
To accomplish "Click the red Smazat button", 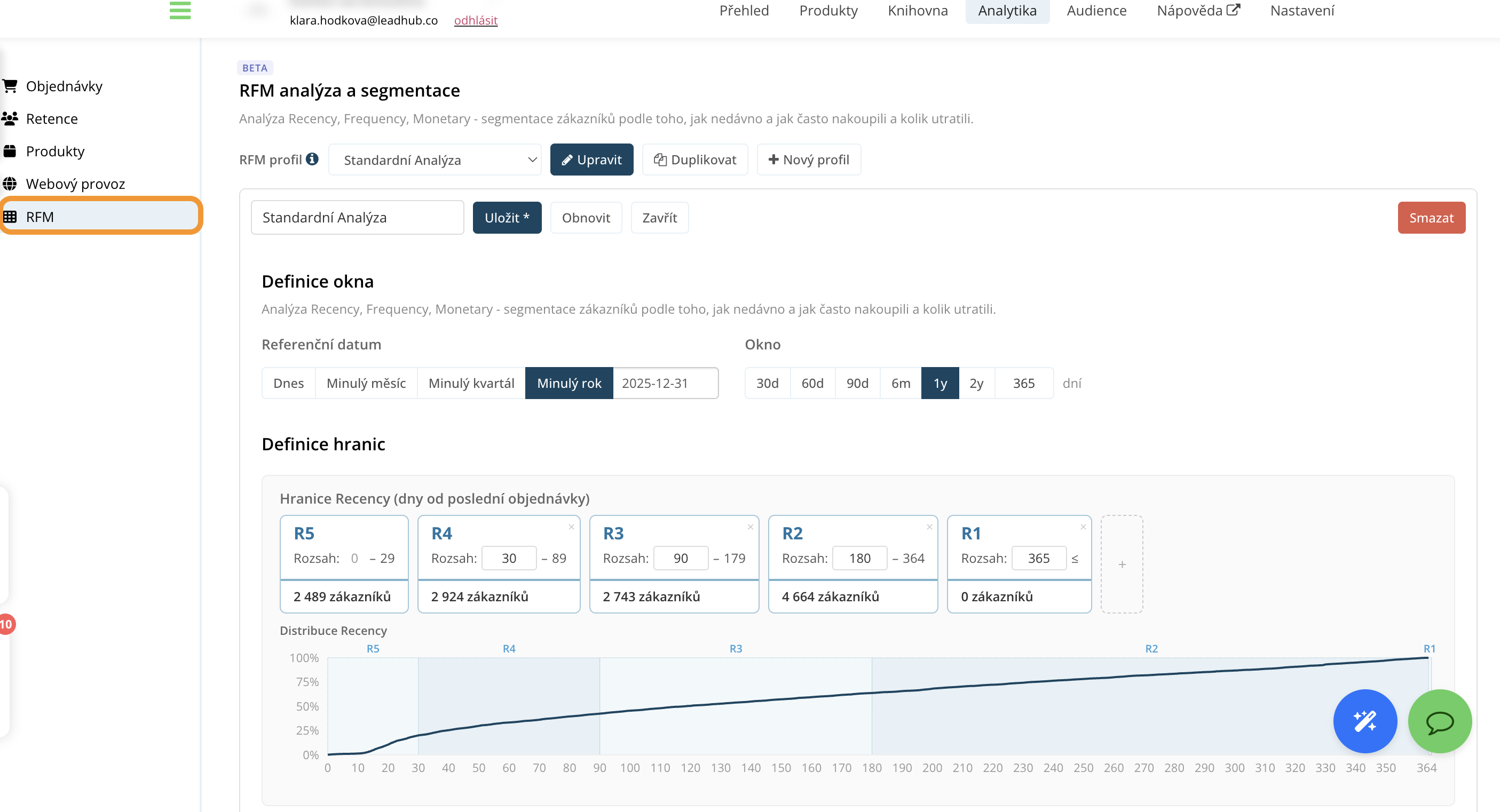I will [1431, 218].
